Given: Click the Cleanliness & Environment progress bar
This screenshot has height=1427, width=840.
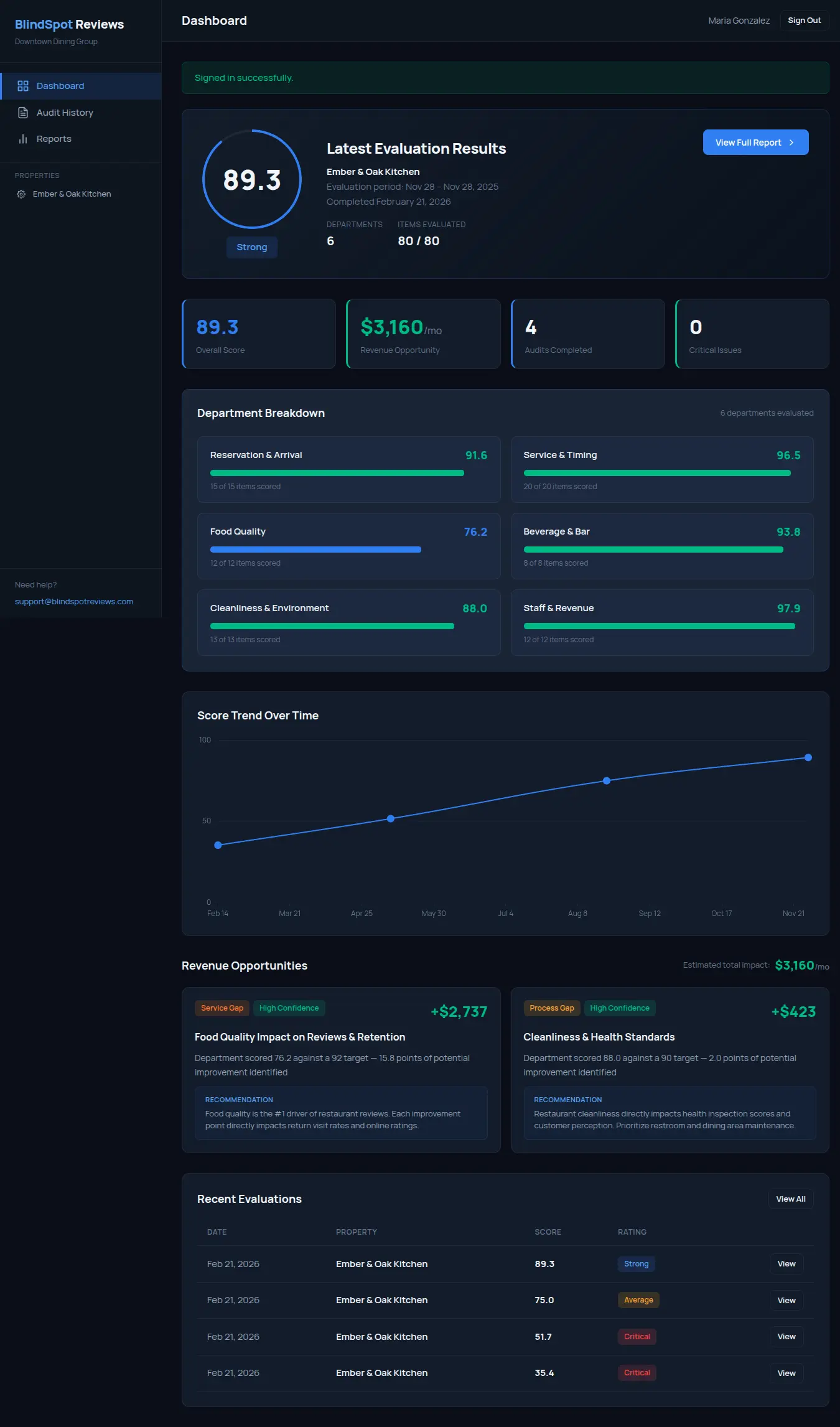Looking at the screenshot, I should click(x=332, y=626).
